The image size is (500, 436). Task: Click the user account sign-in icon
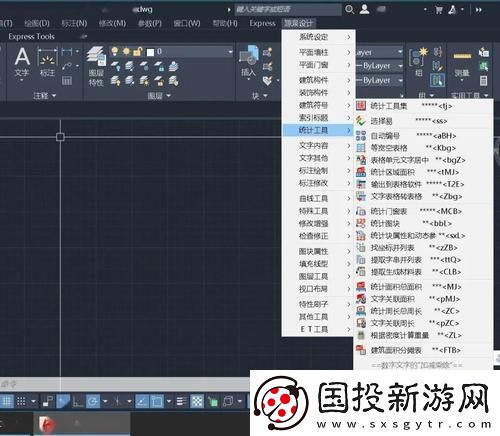pyautogui.click(x=364, y=9)
